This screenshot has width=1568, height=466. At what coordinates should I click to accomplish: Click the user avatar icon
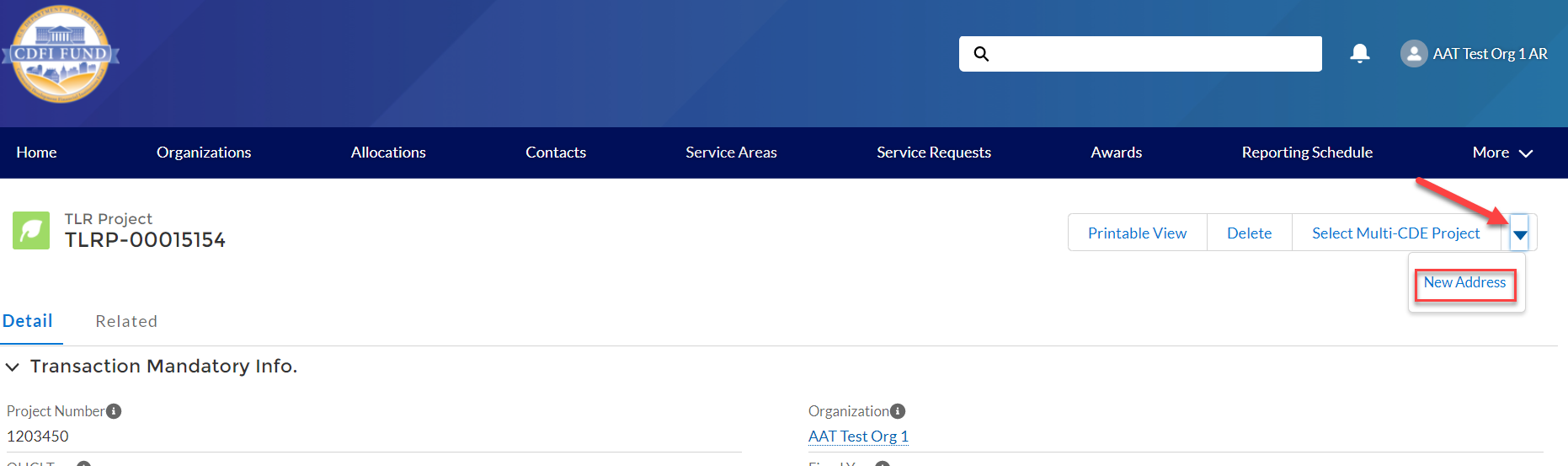(1413, 54)
